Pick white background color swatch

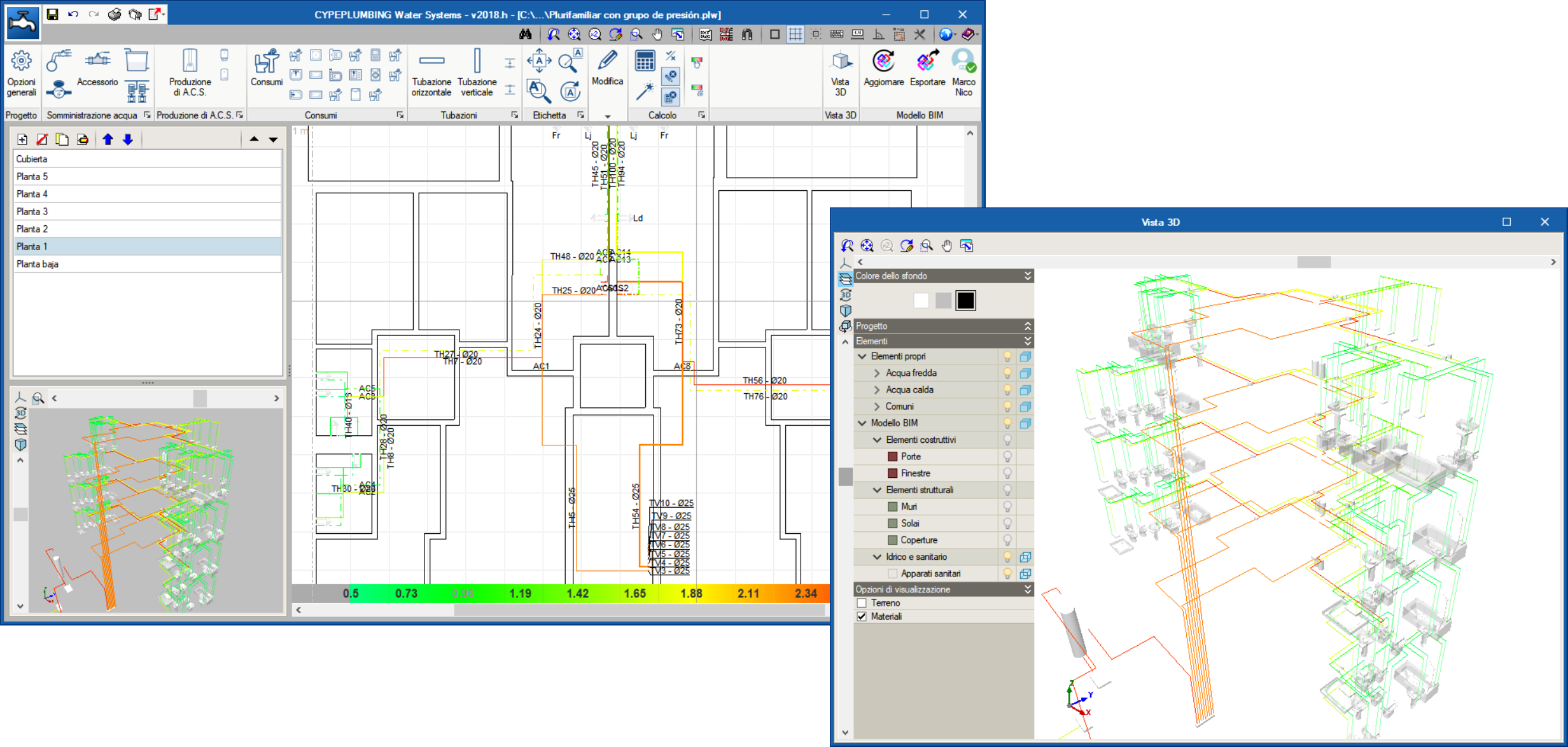(921, 300)
